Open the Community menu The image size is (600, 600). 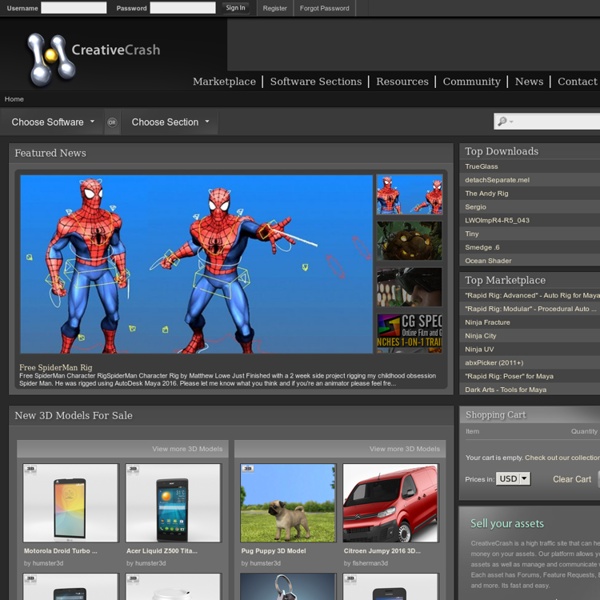point(471,82)
